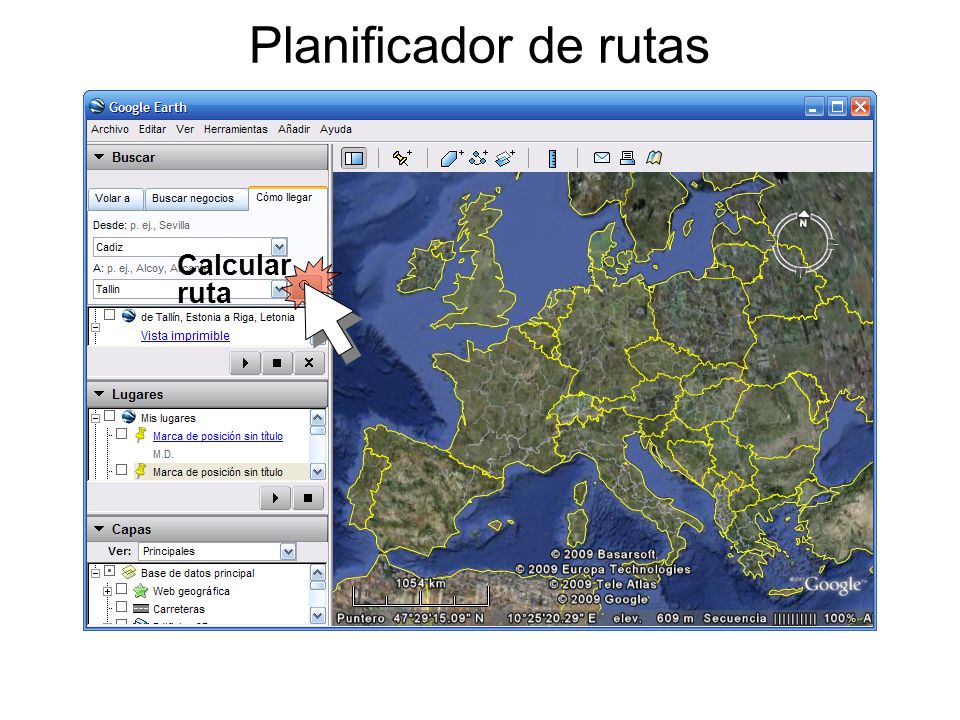Select the Cómo llegar tab
Image resolution: width=960 pixels, height=720 pixels.
click(x=286, y=198)
